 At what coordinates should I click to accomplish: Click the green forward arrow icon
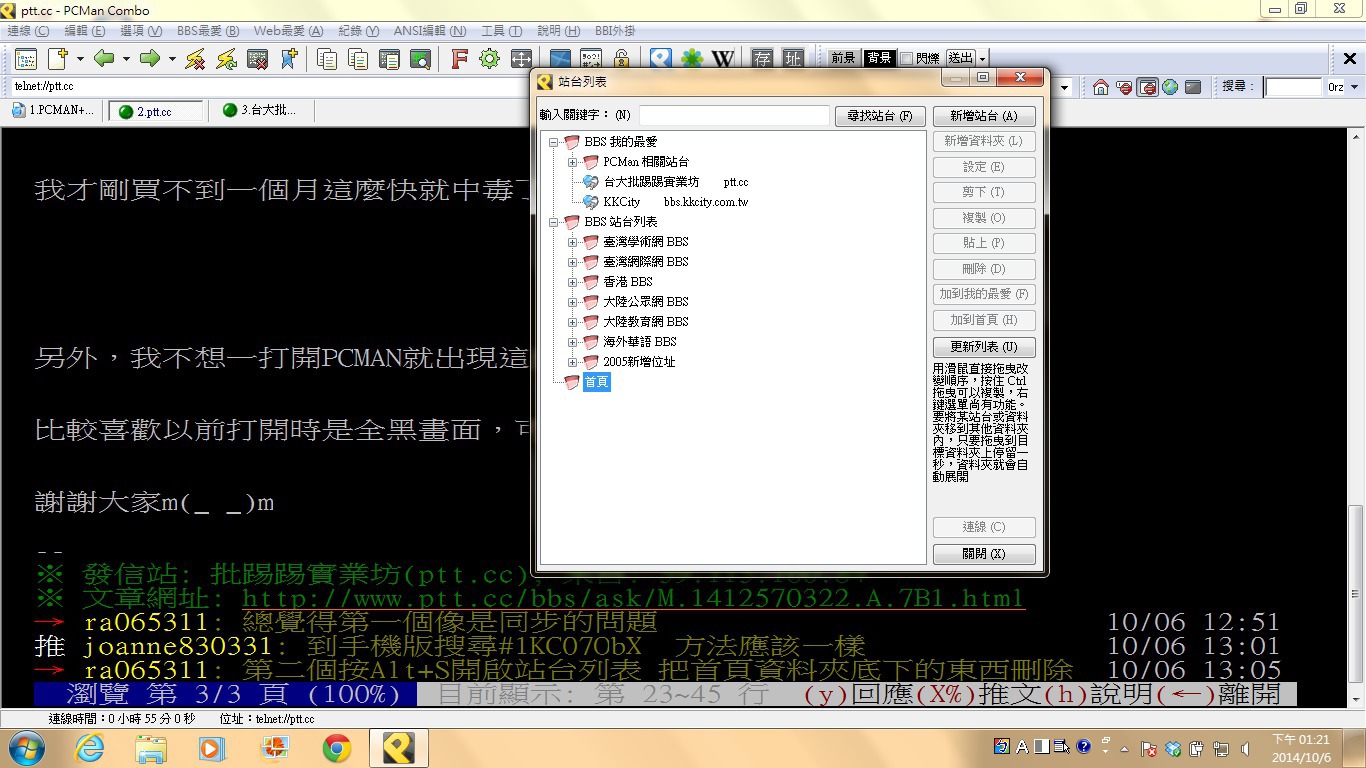click(x=150, y=59)
